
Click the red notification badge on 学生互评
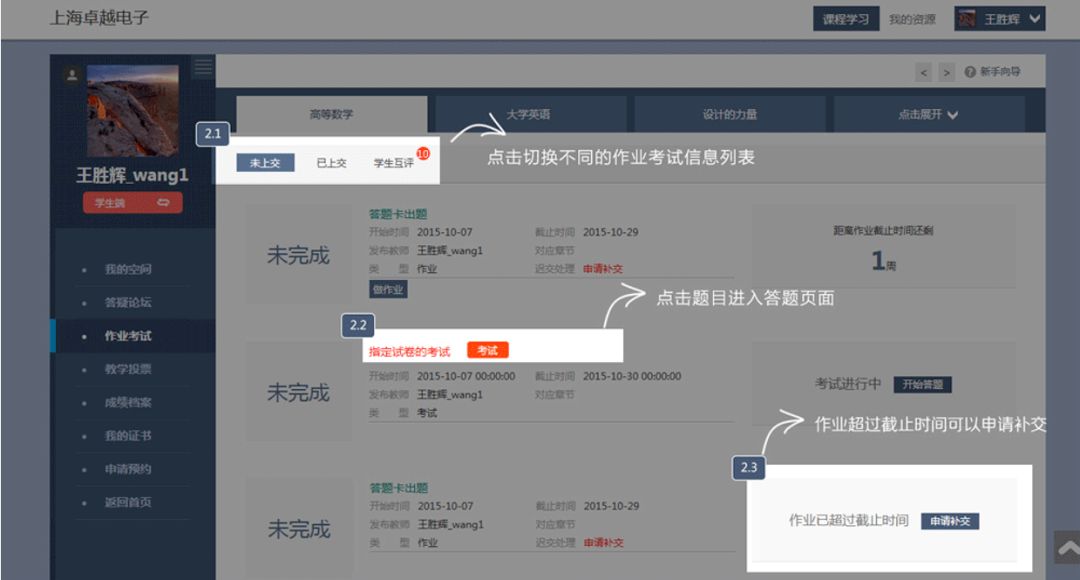pos(423,154)
